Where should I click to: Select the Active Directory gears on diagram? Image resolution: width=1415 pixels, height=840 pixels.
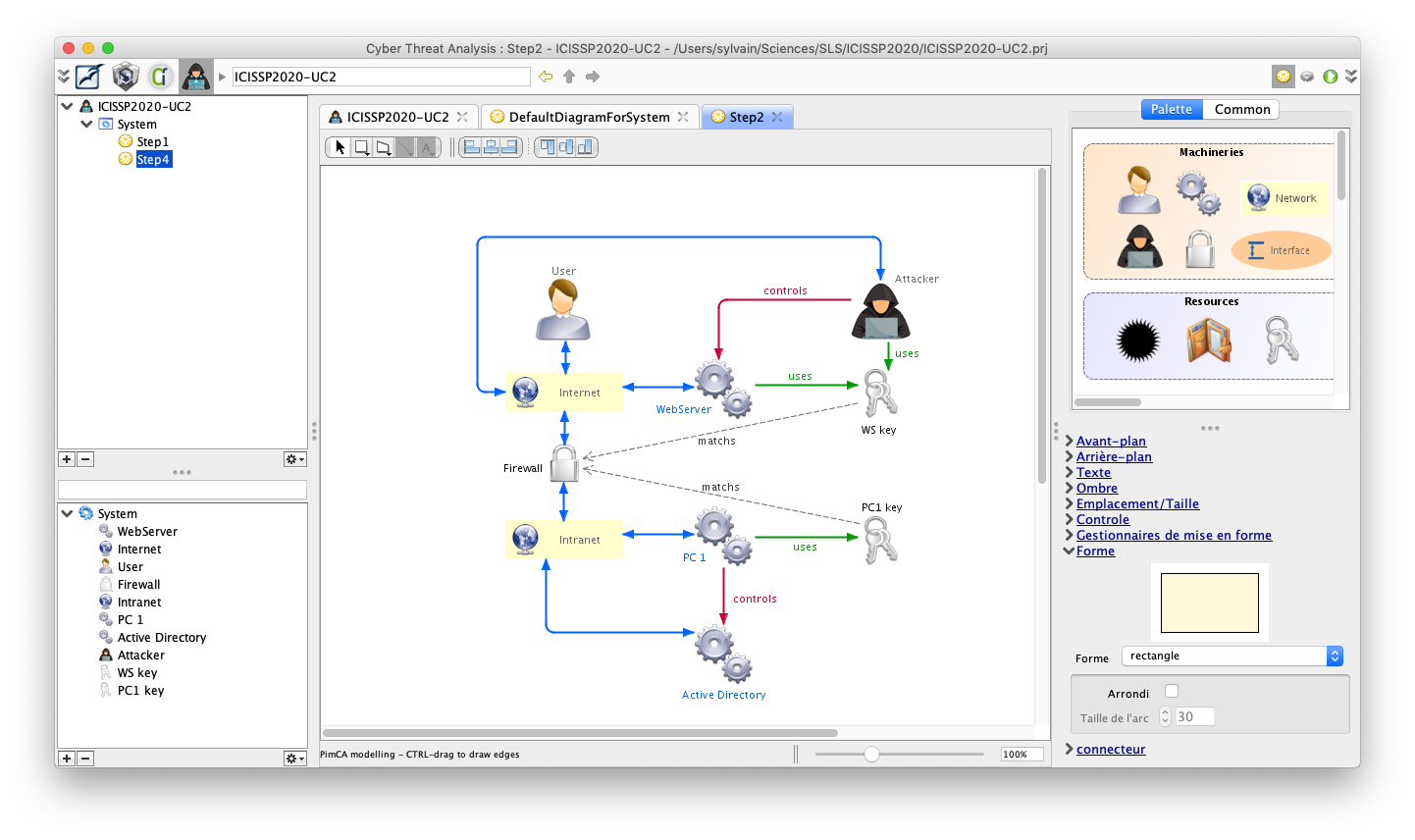pyautogui.click(x=723, y=655)
